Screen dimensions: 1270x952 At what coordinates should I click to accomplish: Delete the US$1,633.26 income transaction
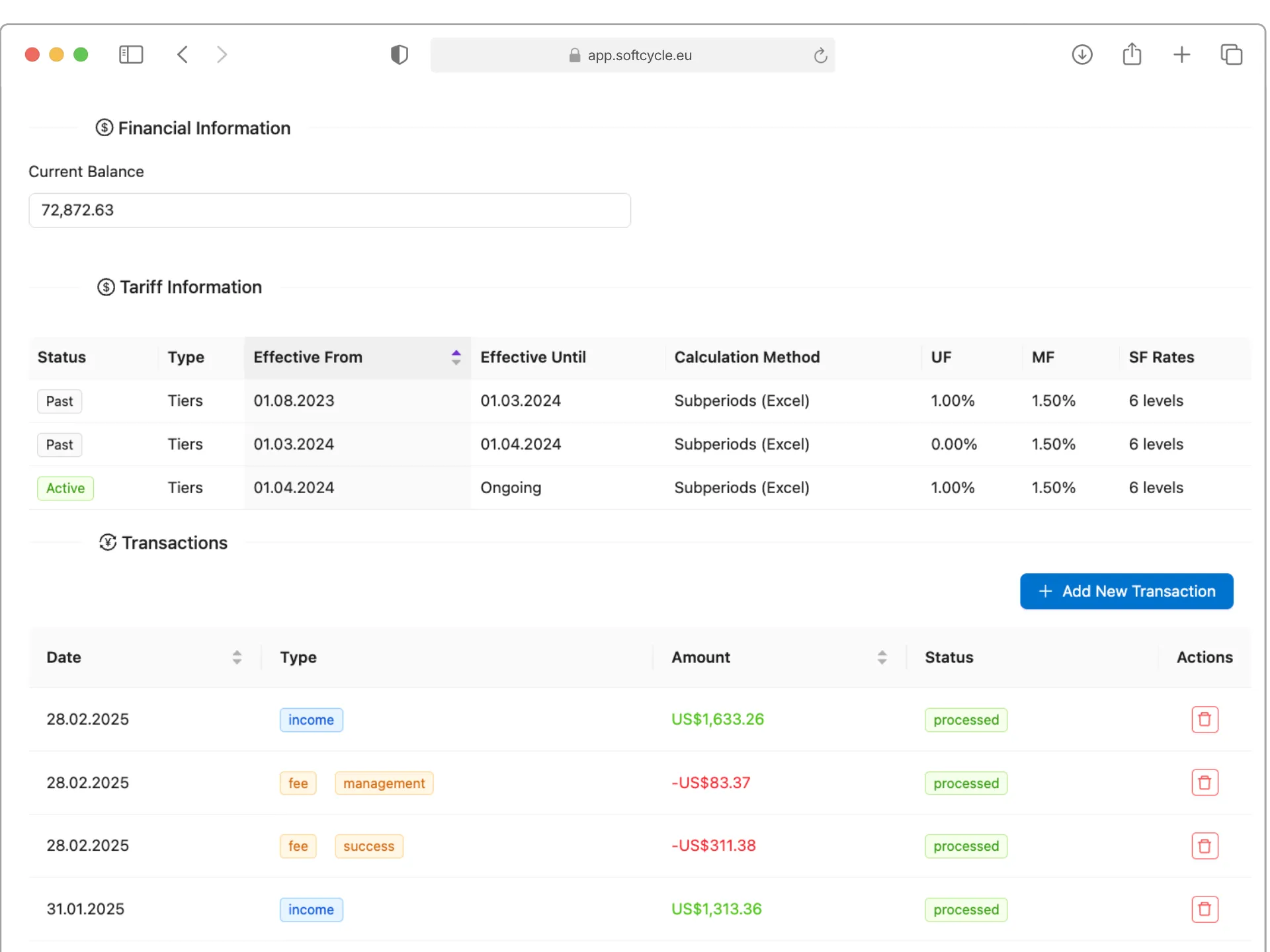(1204, 719)
